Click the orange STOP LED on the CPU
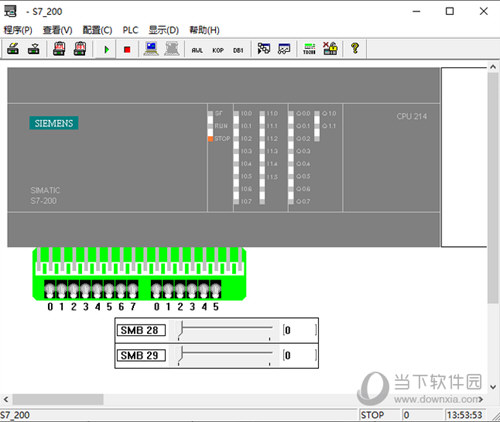The height and width of the screenshot is (422, 500). coord(210,139)
